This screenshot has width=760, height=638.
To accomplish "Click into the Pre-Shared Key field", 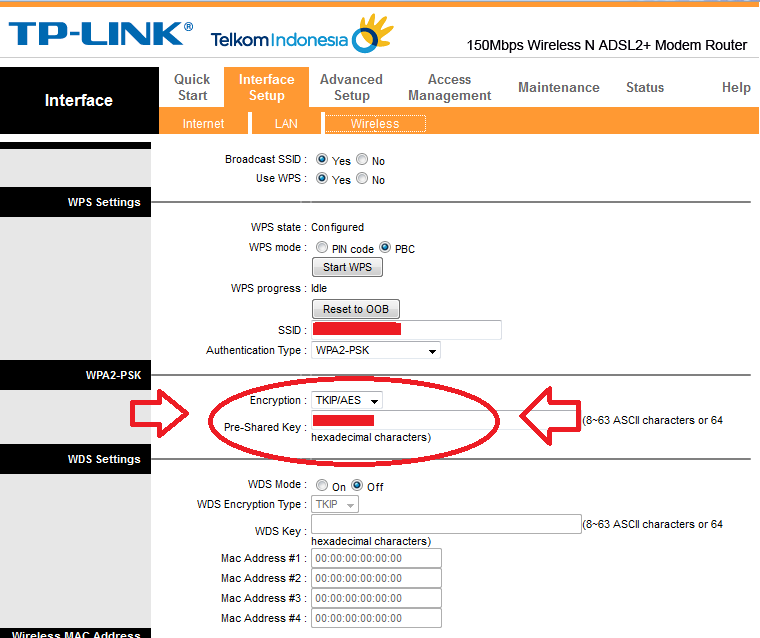I will coord(446,420).
